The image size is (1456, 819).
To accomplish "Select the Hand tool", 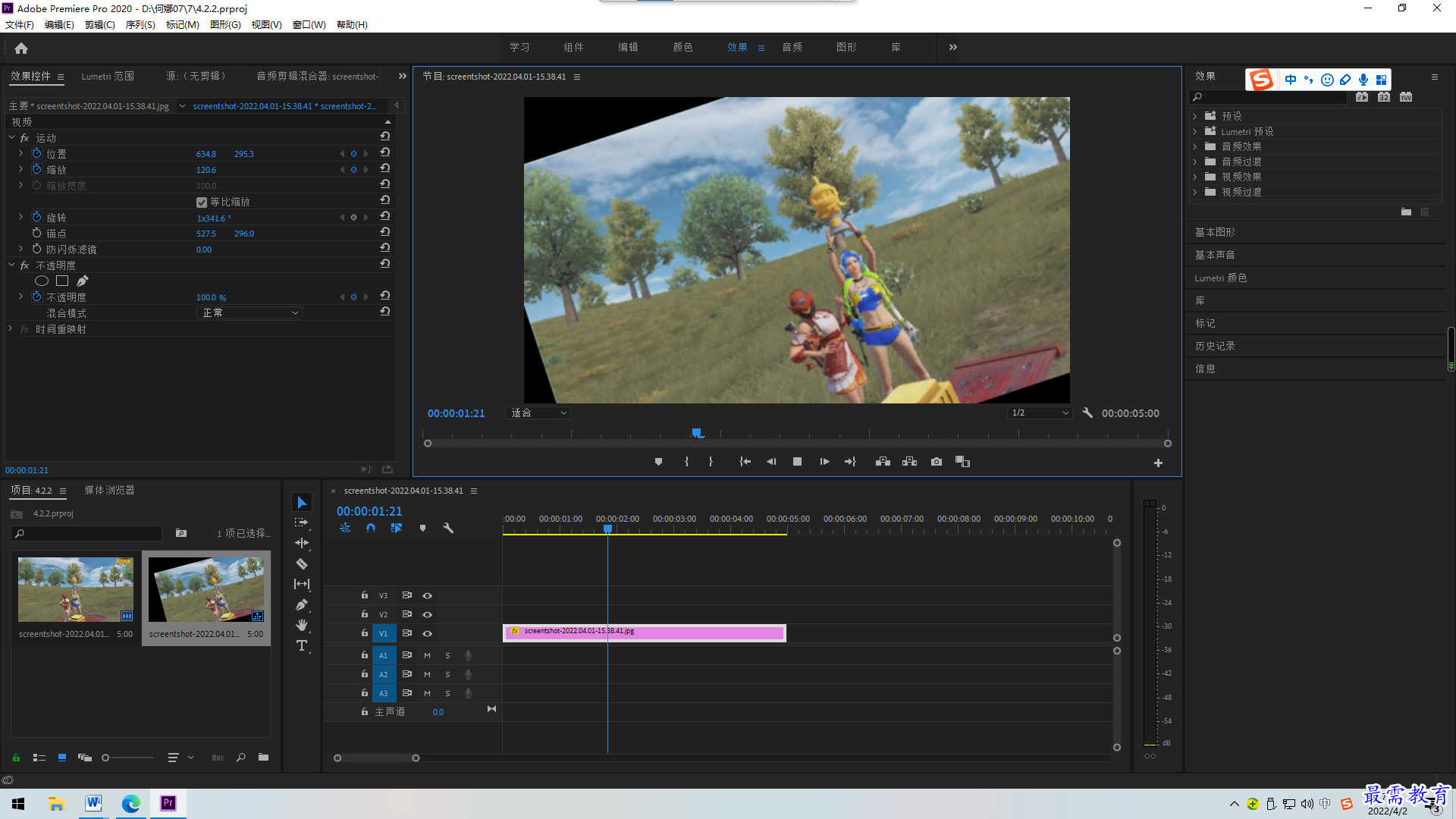I will [302, 625].
